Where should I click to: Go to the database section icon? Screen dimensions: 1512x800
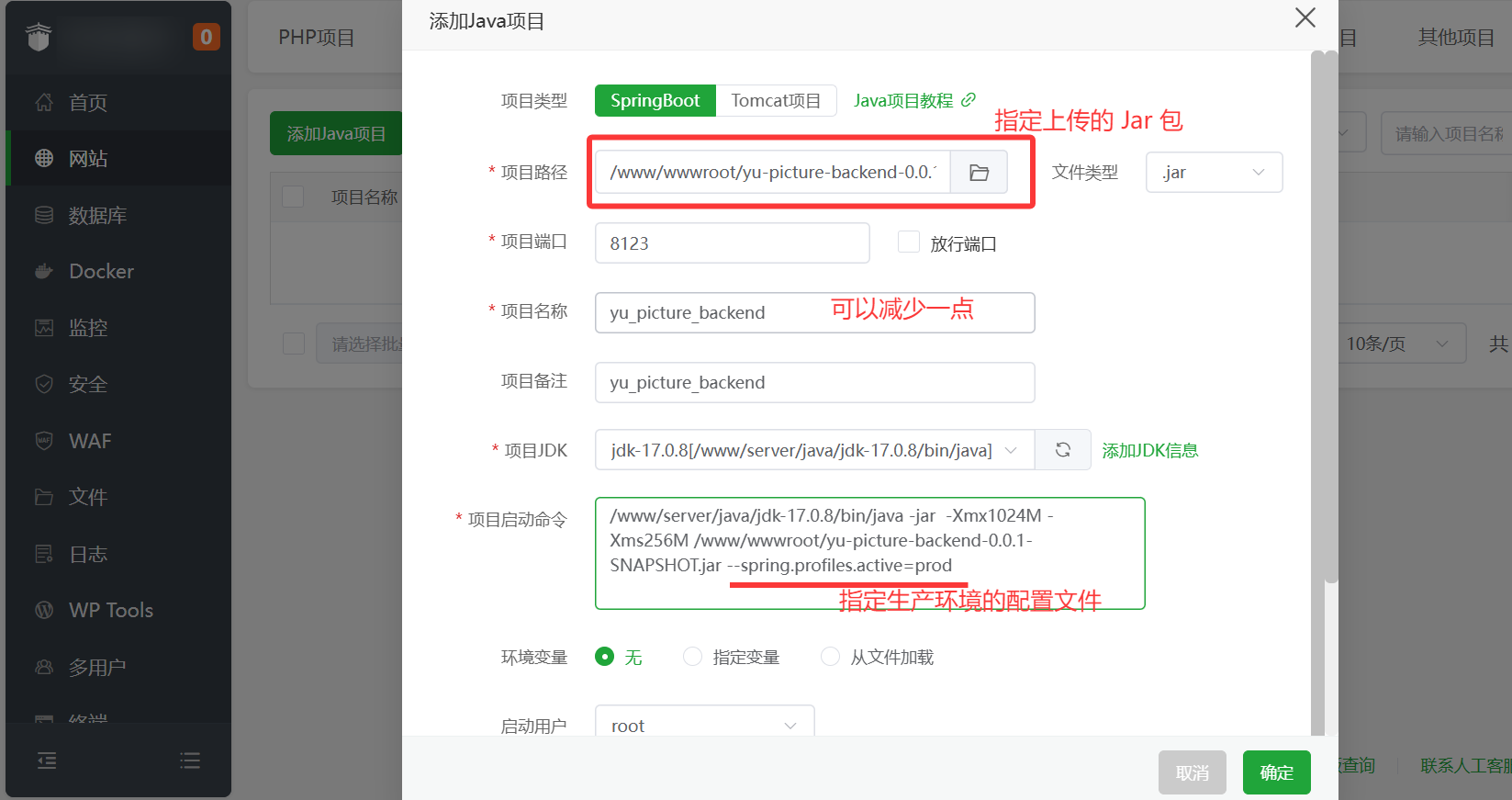click(44, 216)
